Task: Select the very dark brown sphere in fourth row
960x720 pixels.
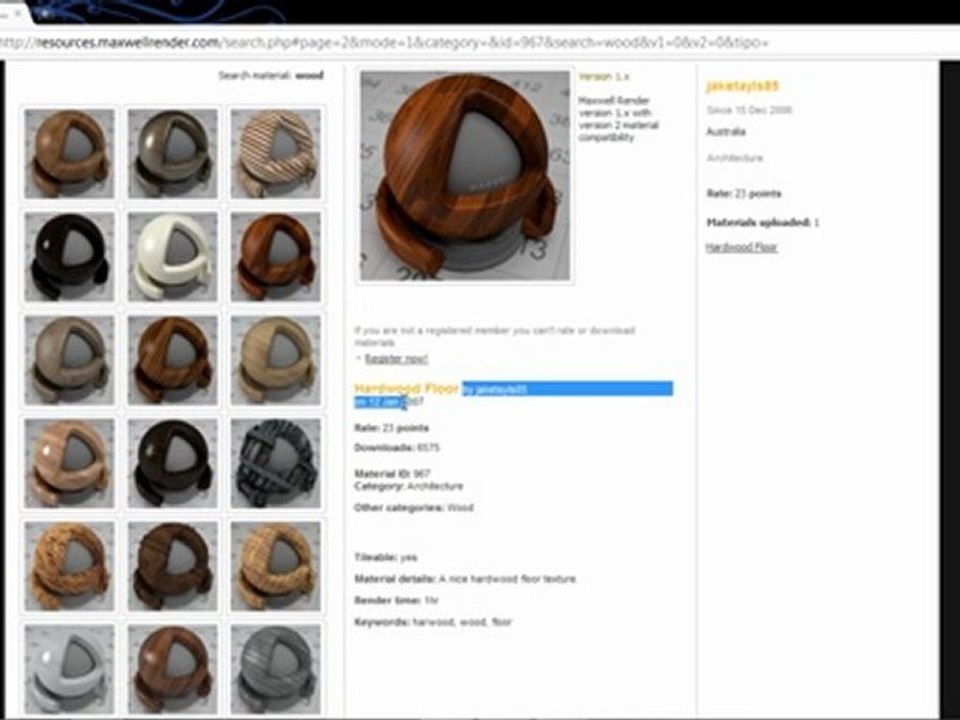Action: 172,463
